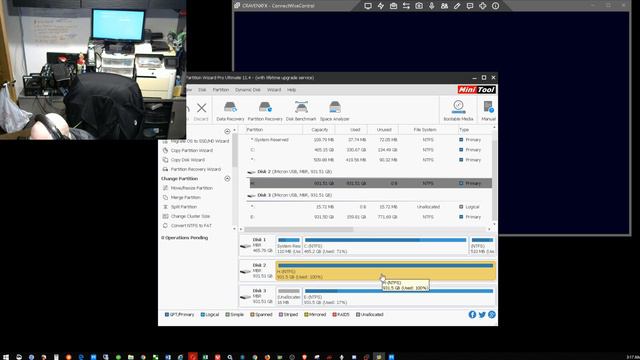Collapse the Change Partition section
Image resolution: width=640 pixels, height=360 pixels.
(x=227, y=179)
